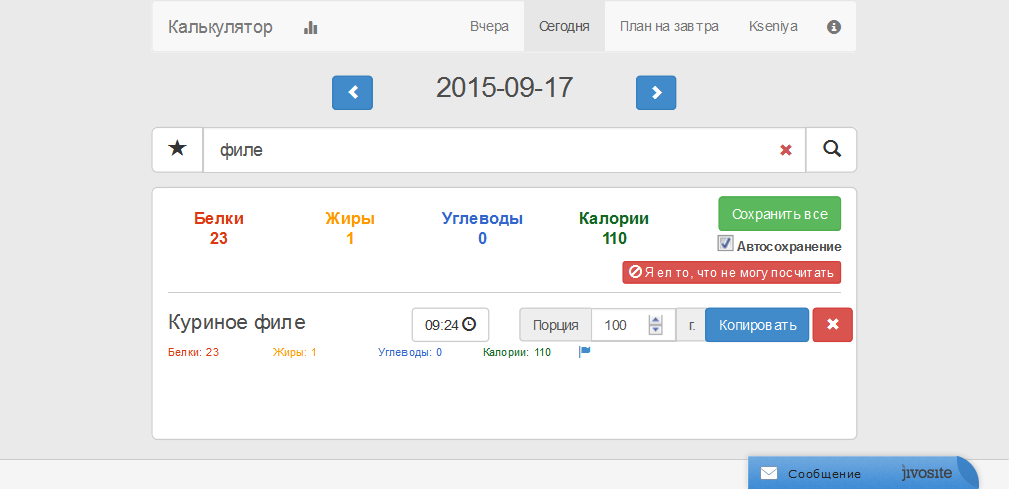Go to previous day with left arrow

(x=352, y=93)
